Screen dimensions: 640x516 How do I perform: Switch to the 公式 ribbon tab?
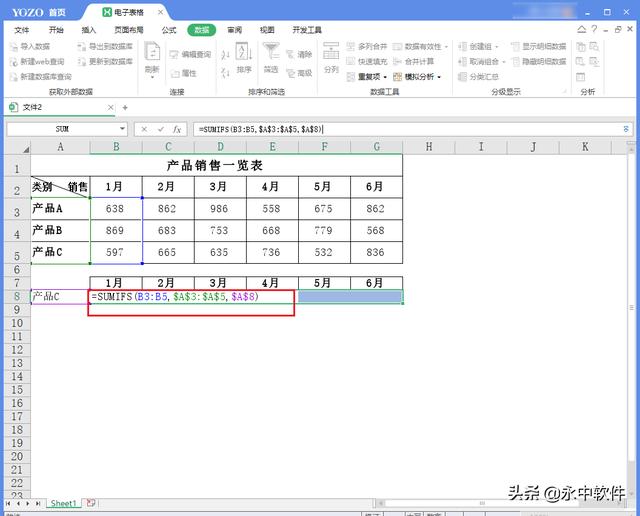(169, 30)
